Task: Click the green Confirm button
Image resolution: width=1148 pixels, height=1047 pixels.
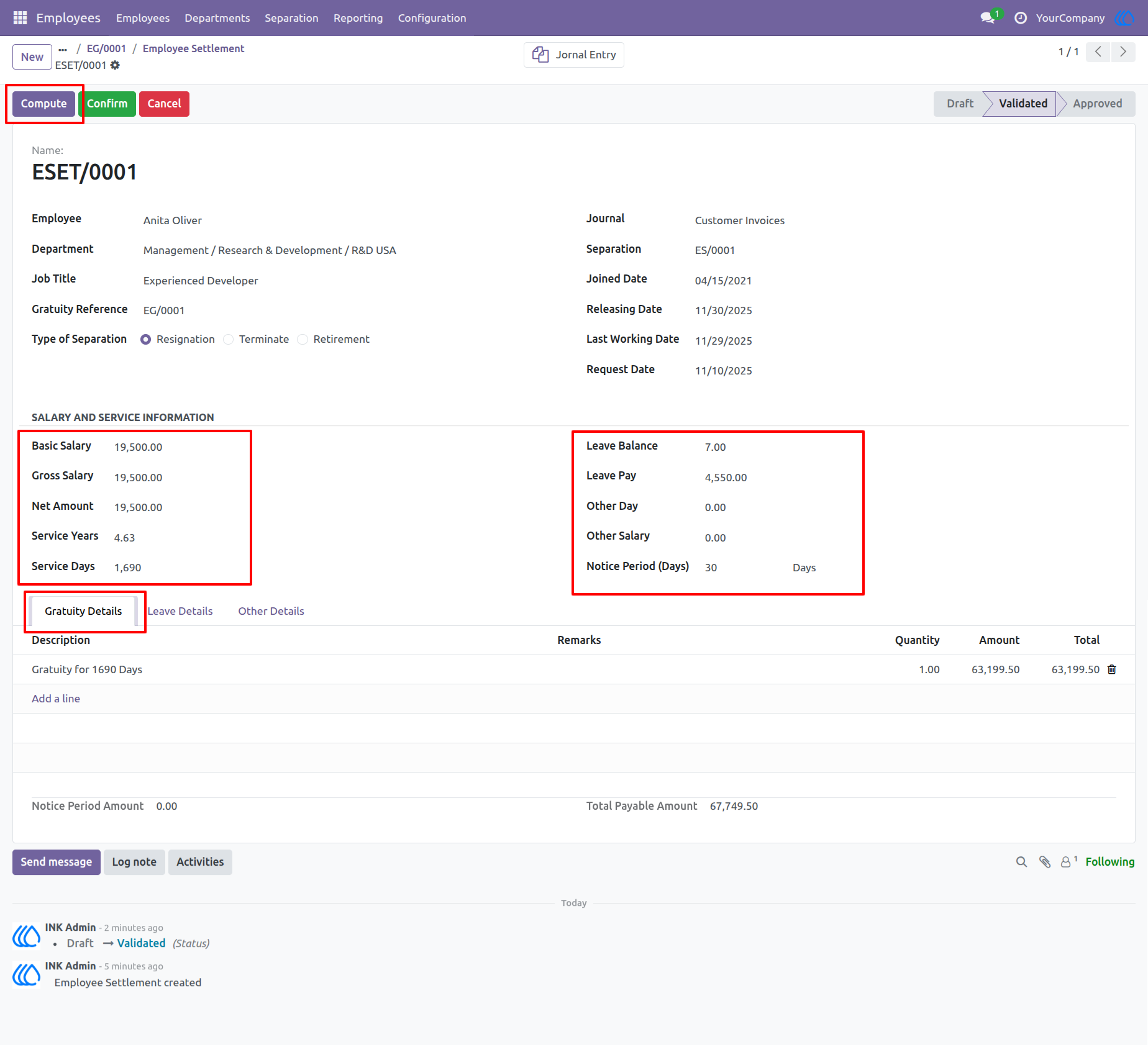Action: pos(107,104)
